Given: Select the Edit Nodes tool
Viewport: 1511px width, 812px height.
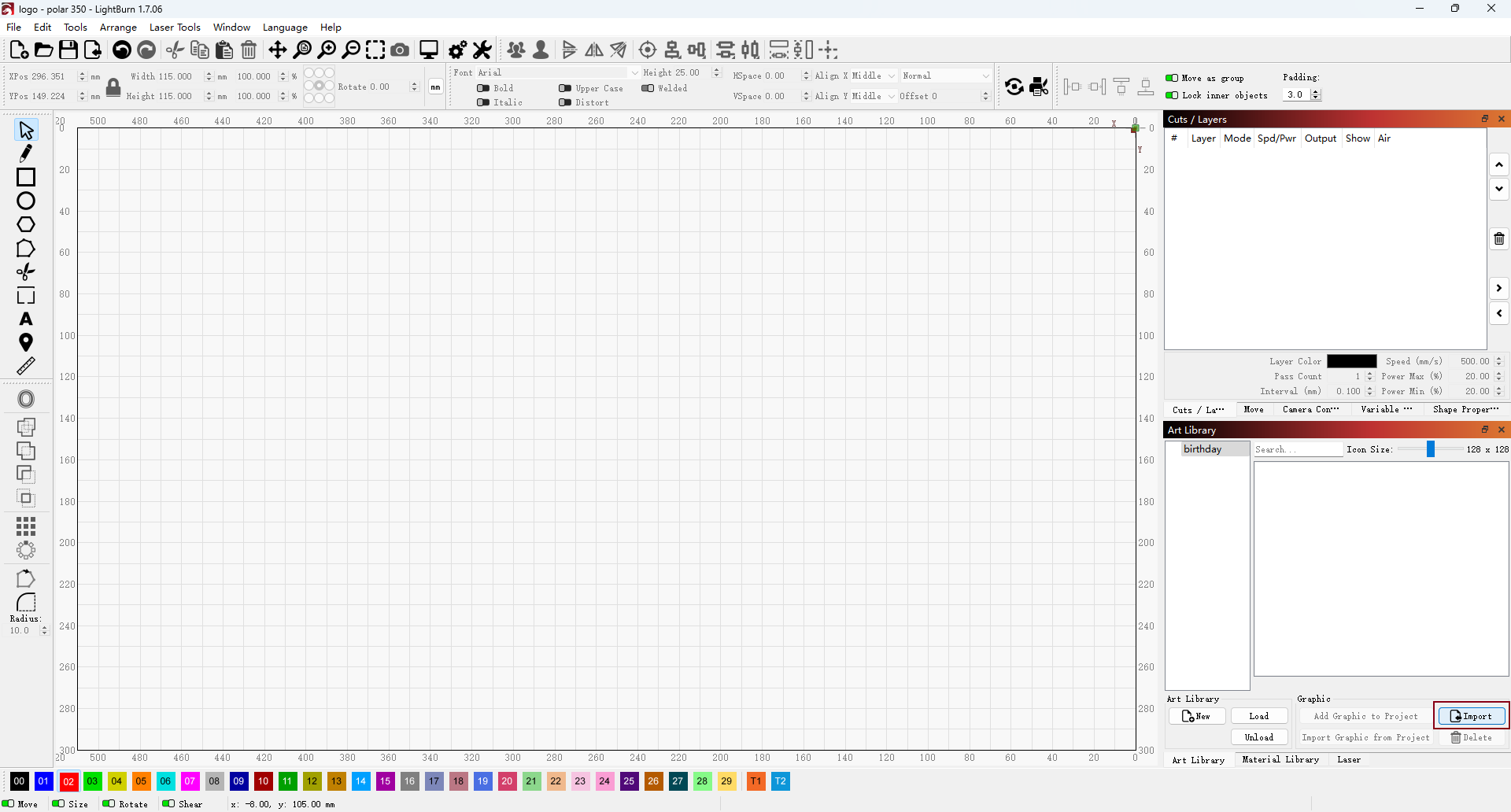Looking at the screenshot, I should point(26,248).
